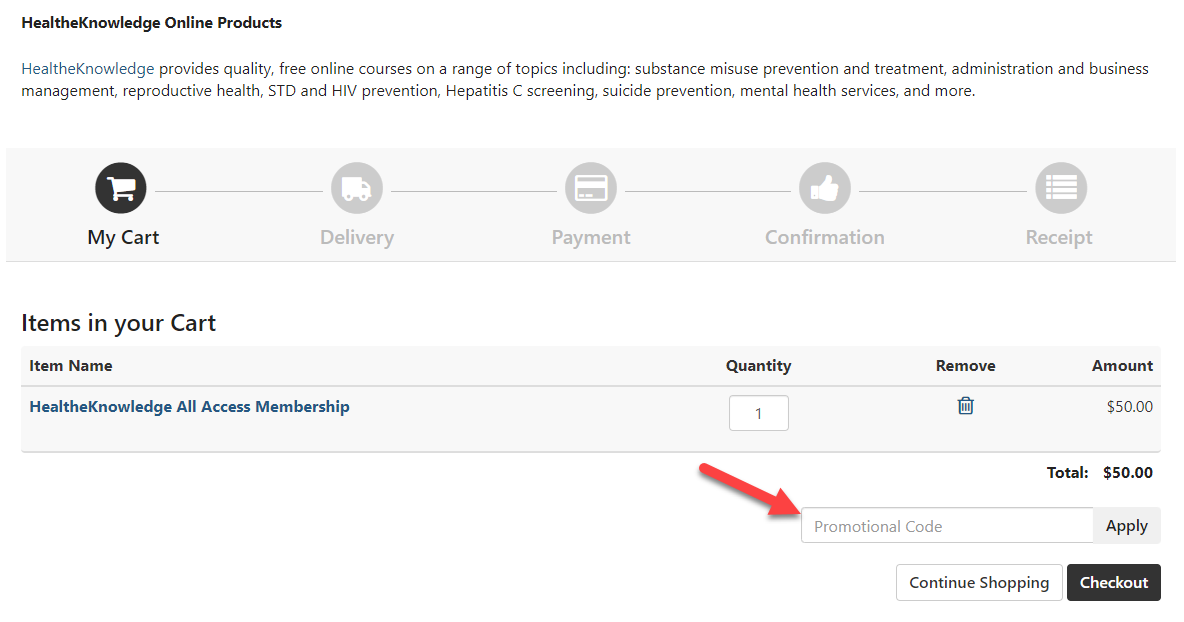
Task: Focus the Quantity input box
Action: pyautogui.click(x=758, y=413)
